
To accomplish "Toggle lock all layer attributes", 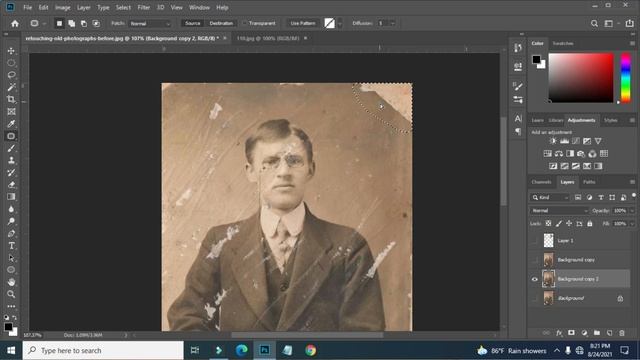I will pos(590,224).
